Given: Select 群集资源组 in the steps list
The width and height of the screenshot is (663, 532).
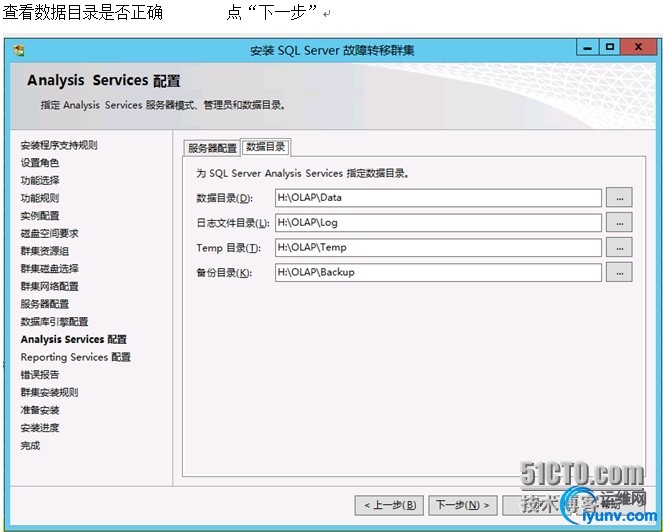Looking at the screenshot, I should [x=44, y=251].
